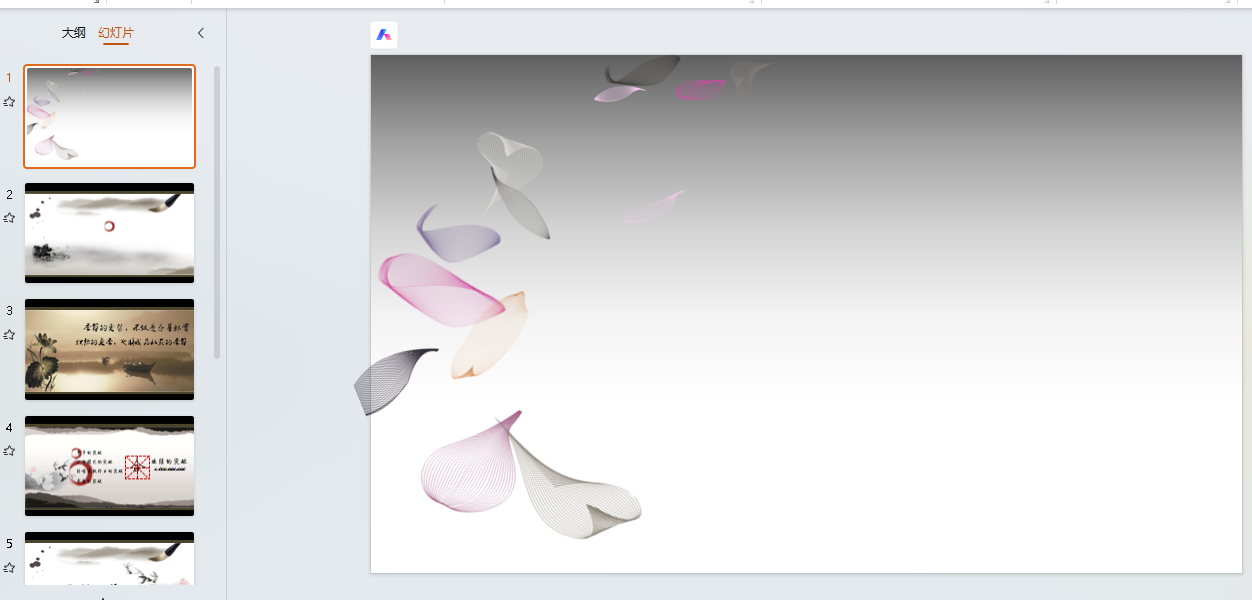
Task: Click slide number 1 label
Action: tap(9, 78)
